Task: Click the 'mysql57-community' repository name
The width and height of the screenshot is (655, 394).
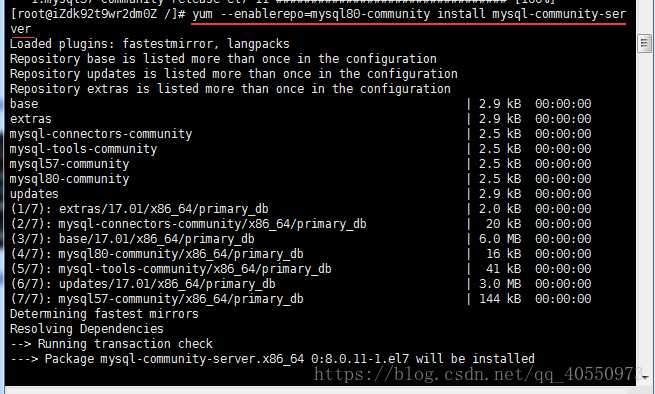Action: pos(69,164)
